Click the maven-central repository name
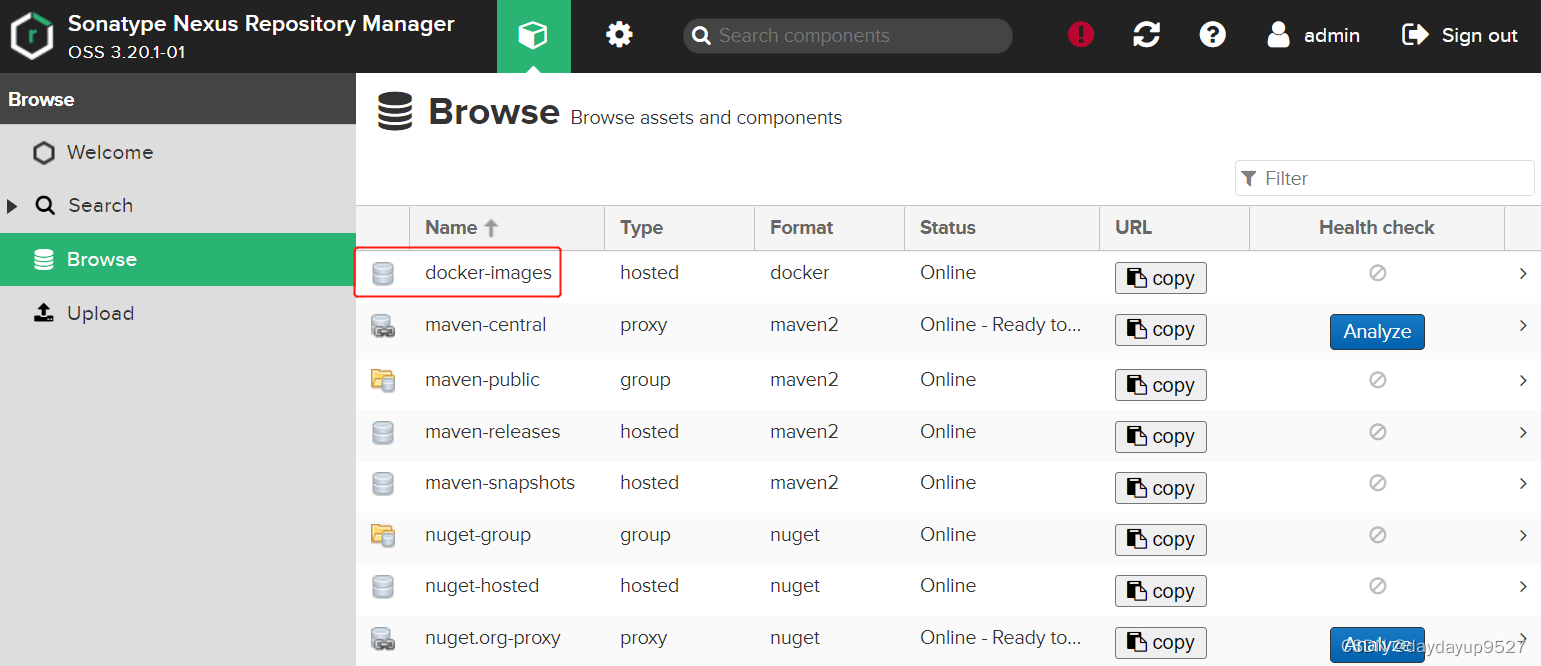This screenshot has width=1541, height=666. (485, 325)
